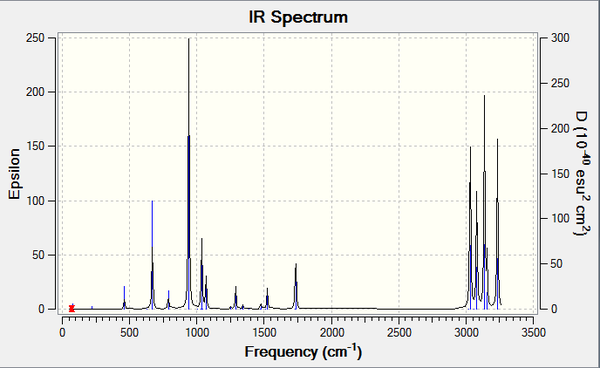This screenshot has width=600, height=368.
Task: Click the 250 tick on the Epsilon axis
Action: (35, 38)
